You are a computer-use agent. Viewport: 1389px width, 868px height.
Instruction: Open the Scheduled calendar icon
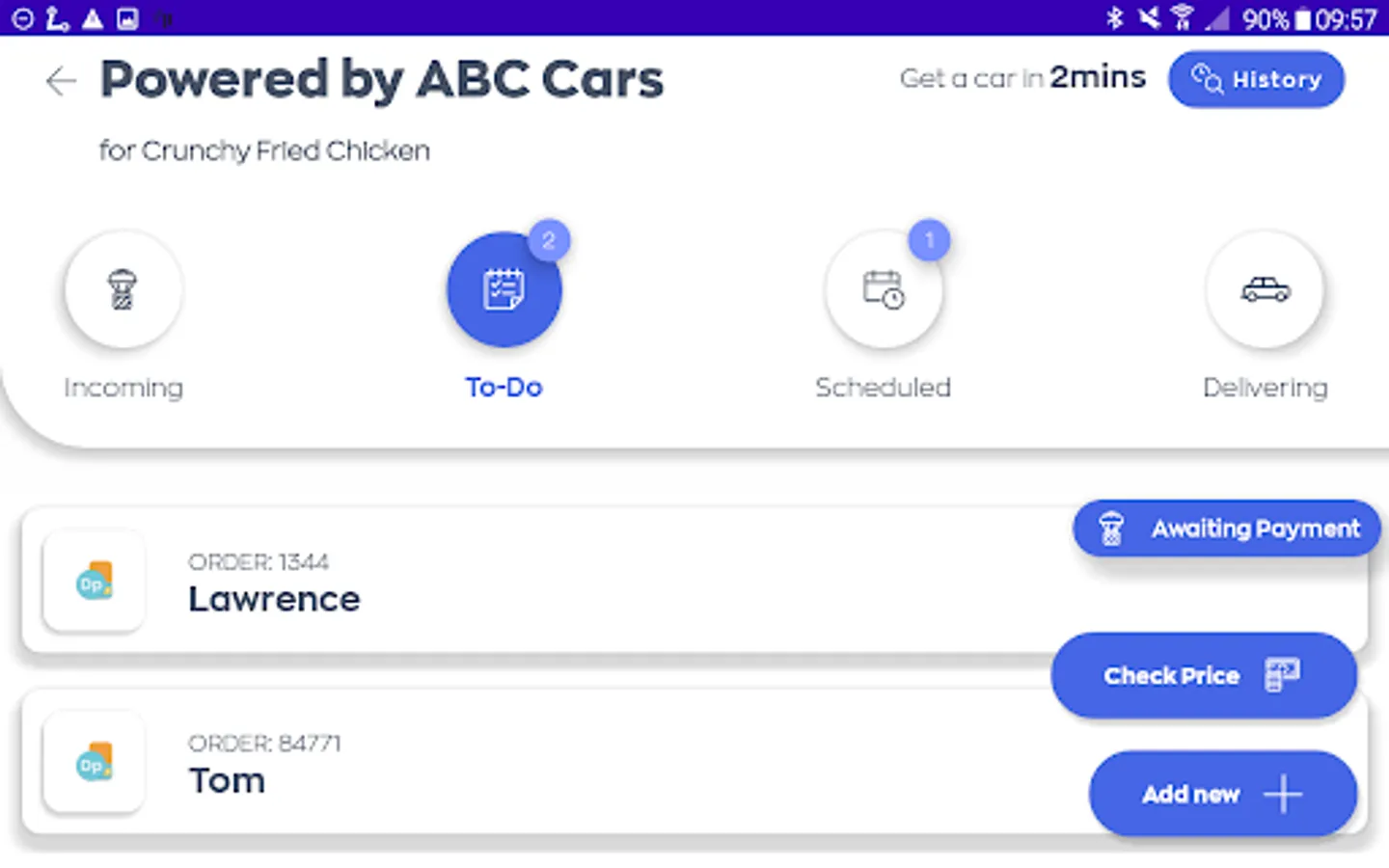pyautogui.click(x=884, y=289)
